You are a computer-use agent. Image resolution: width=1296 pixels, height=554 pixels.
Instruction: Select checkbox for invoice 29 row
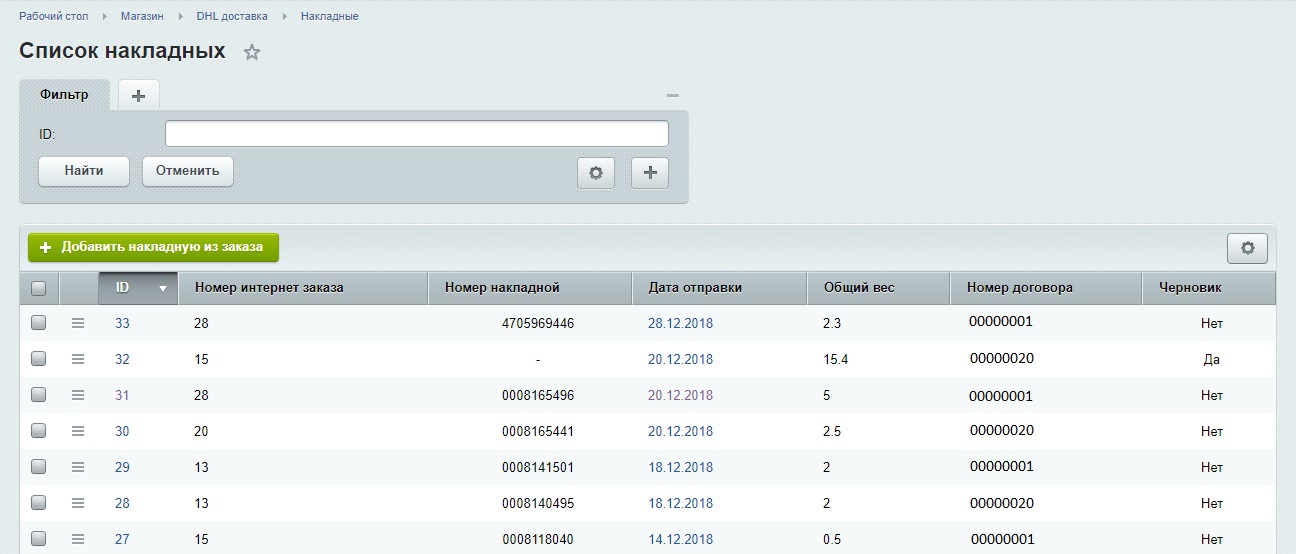tap(39, 467)
